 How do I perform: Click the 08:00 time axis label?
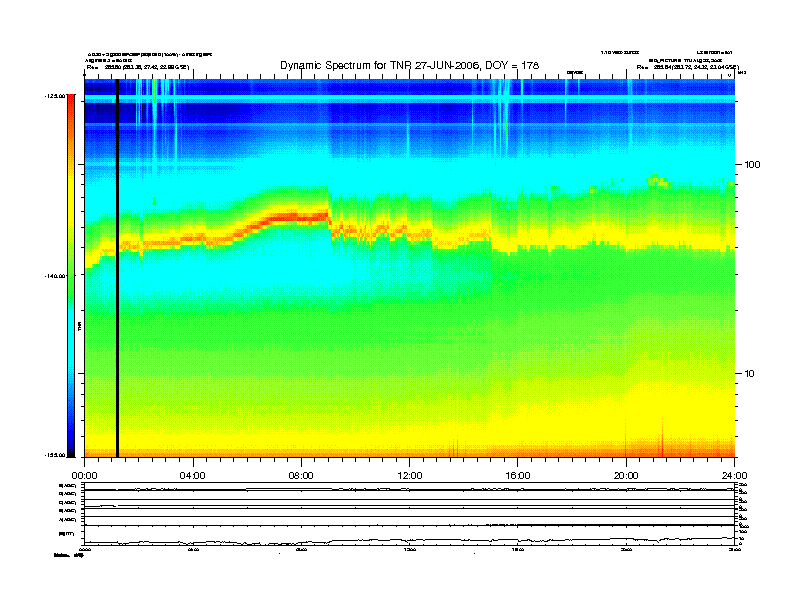(301, 476)
